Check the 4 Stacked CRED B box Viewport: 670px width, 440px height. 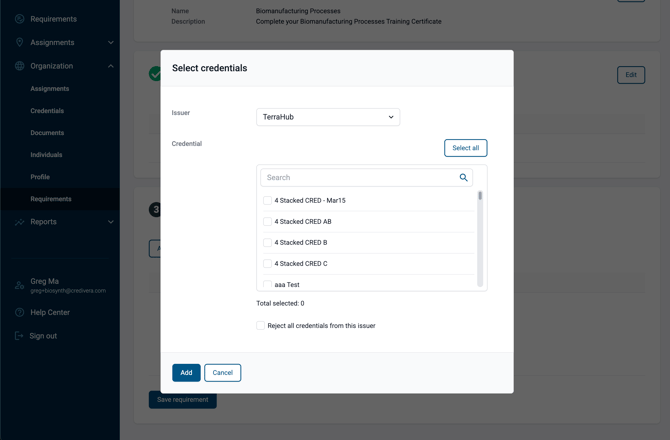coord(267,242)
